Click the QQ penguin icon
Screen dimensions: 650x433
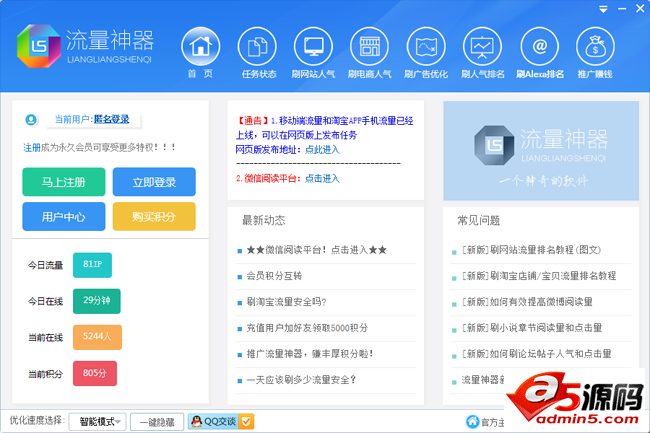tap(196, 422)
